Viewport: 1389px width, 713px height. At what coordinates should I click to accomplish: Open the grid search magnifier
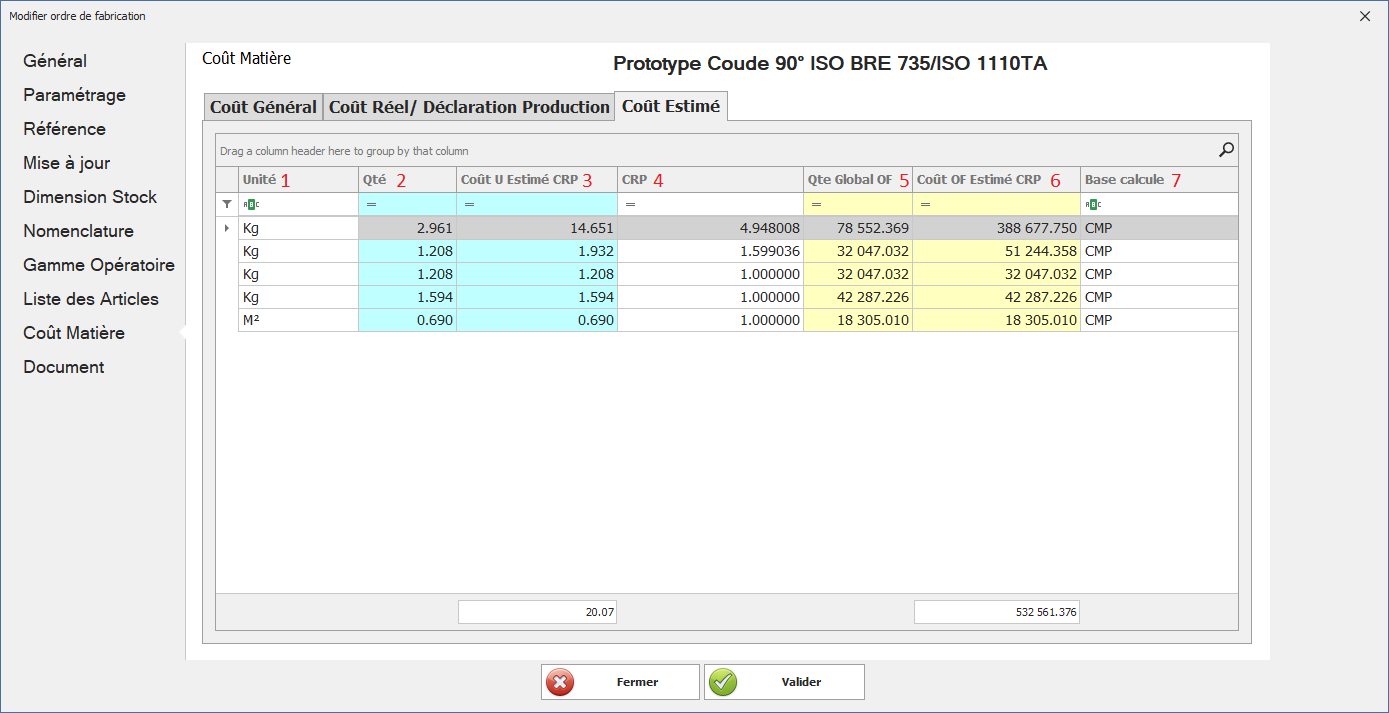click(x=1226, y=150)
